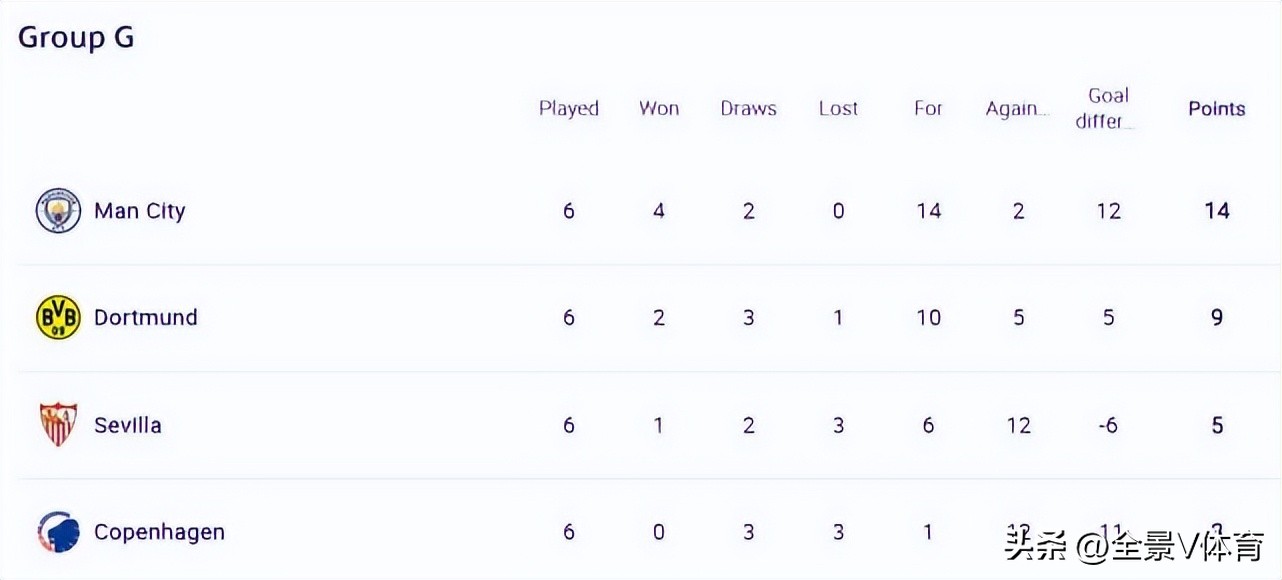The height and width of the screenshot is (580, 1282).
Task: Click the Man City club crest
Action: click(58, 211)
